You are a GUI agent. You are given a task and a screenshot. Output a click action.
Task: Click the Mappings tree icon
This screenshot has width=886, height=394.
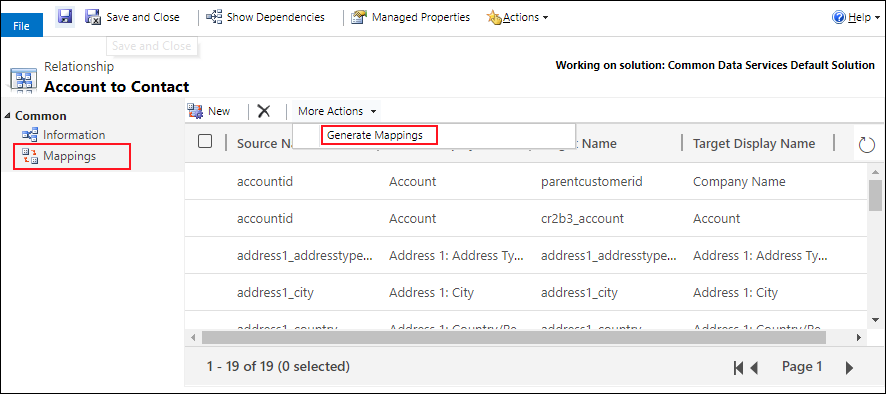coord(30,156)
